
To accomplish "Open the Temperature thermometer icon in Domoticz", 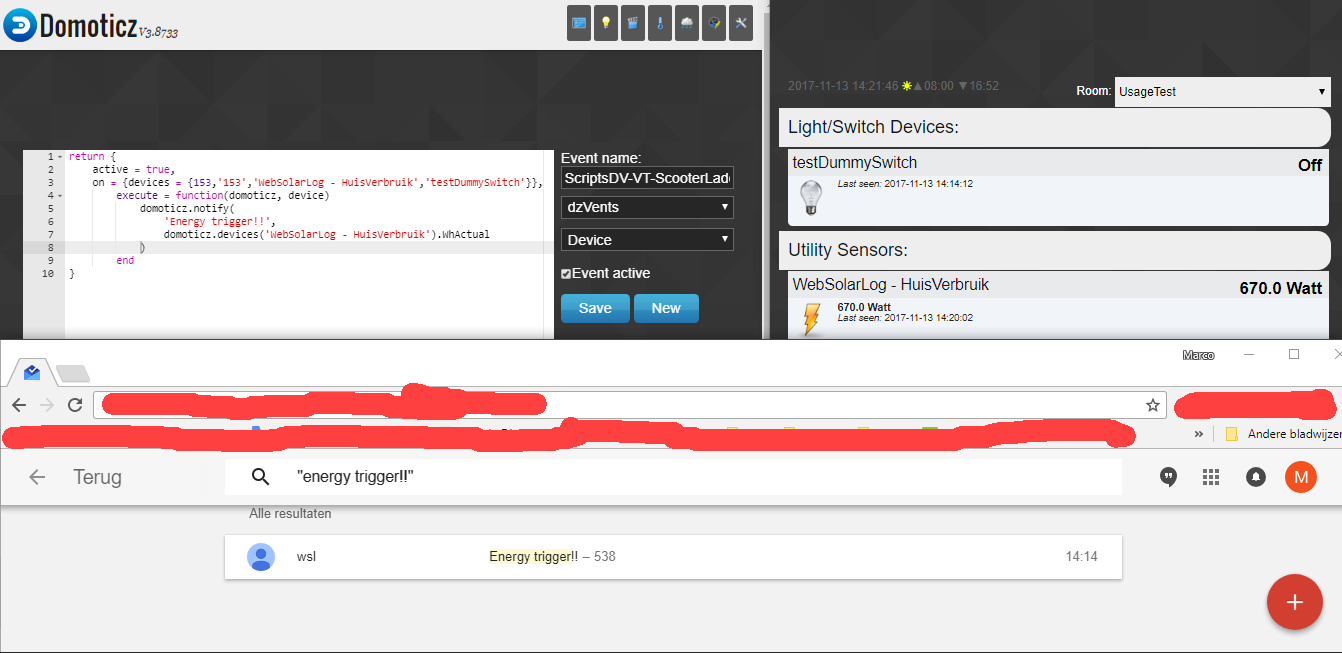I will click(x=659, y=23).
